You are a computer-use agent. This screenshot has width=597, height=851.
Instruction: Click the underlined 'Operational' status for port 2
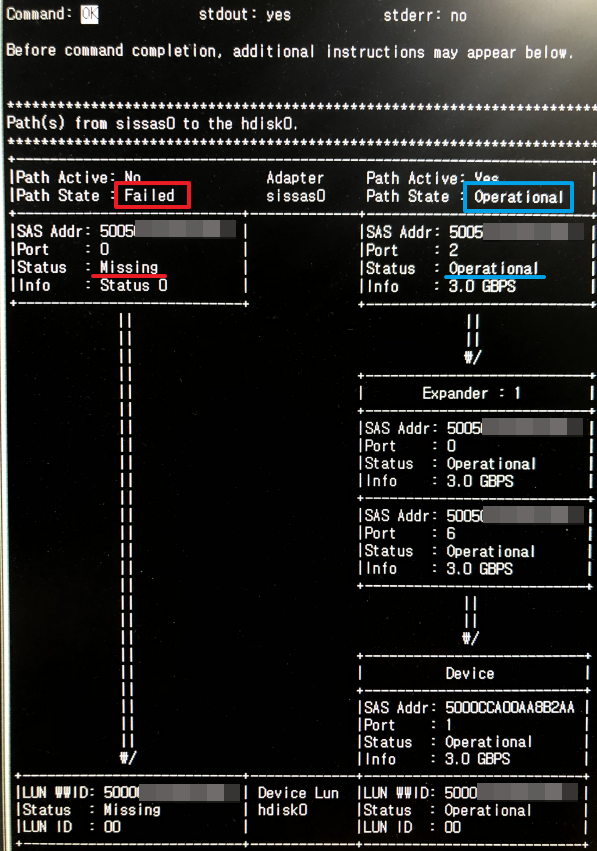[x=493, y=268]
